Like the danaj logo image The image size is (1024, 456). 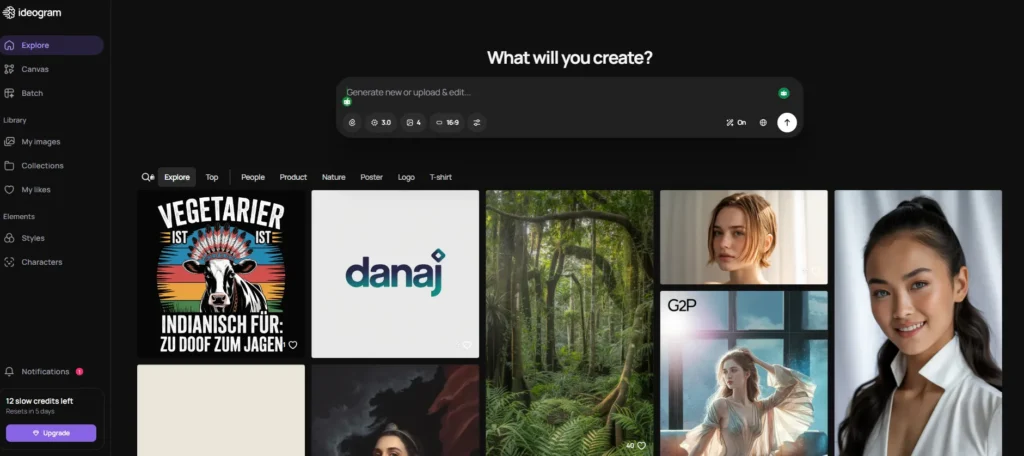tap(467, 345)
